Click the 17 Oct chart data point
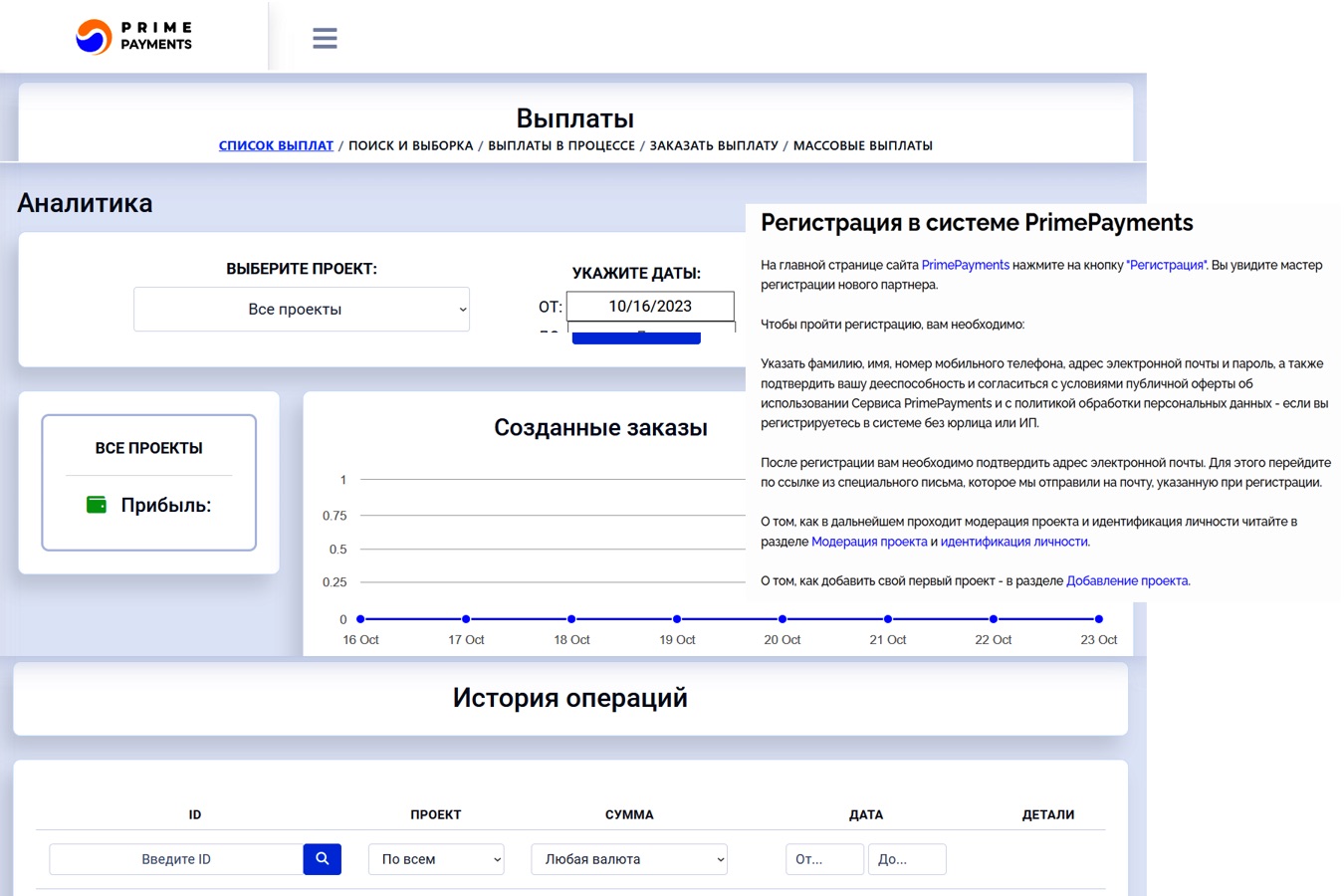This screenshot has width=1344, height=896. click(x=466, y=619)
